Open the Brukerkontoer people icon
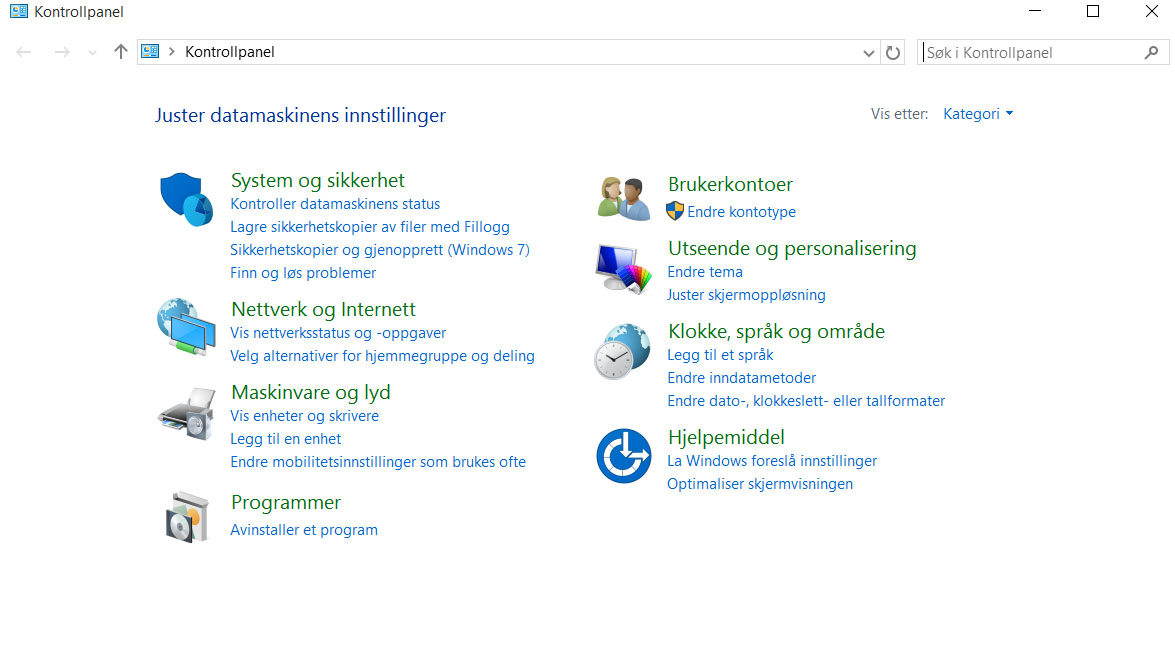1175x650 pixels. point(623,199)
